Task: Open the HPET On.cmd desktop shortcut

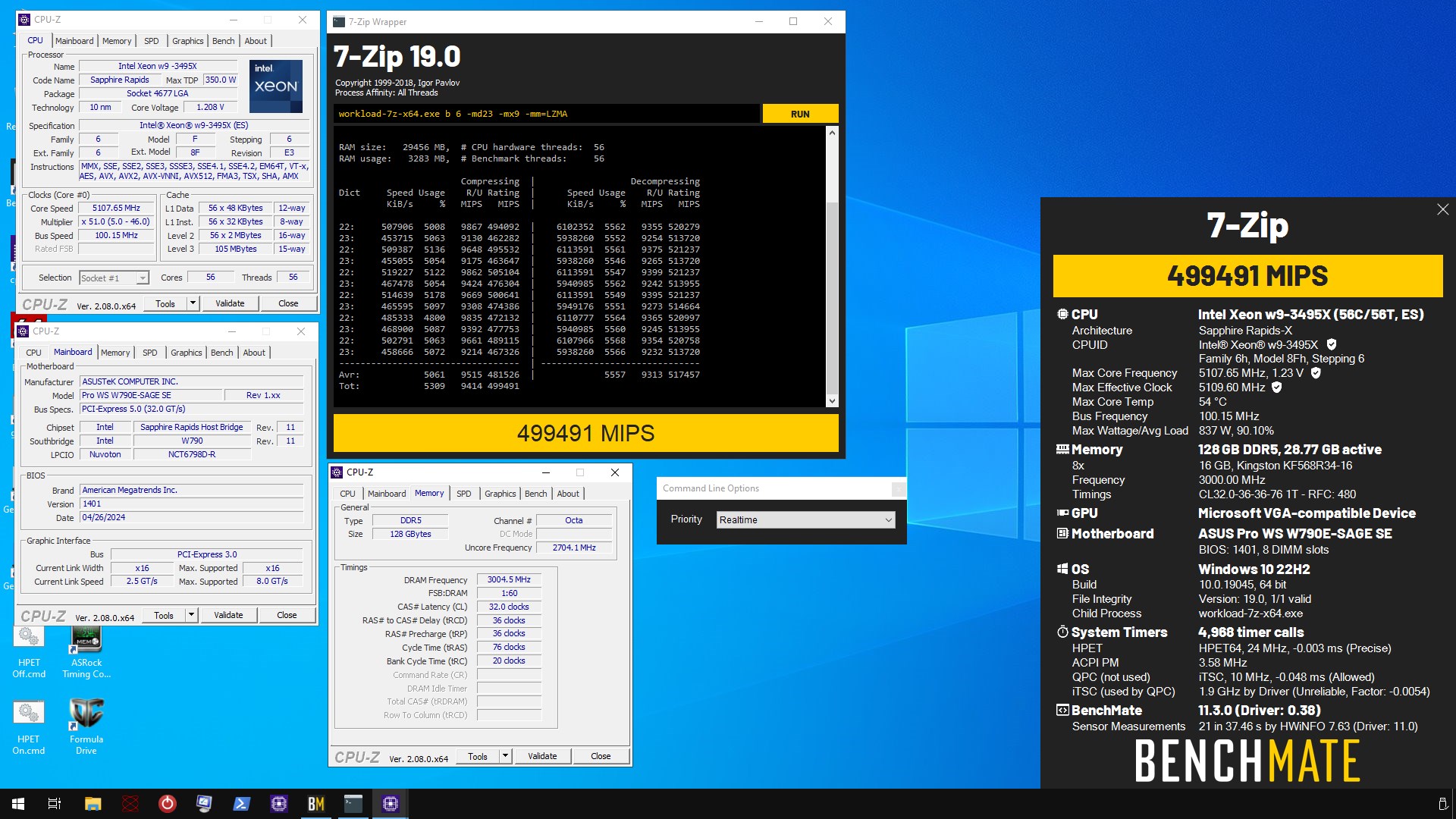Action: [x=29, y=727]
